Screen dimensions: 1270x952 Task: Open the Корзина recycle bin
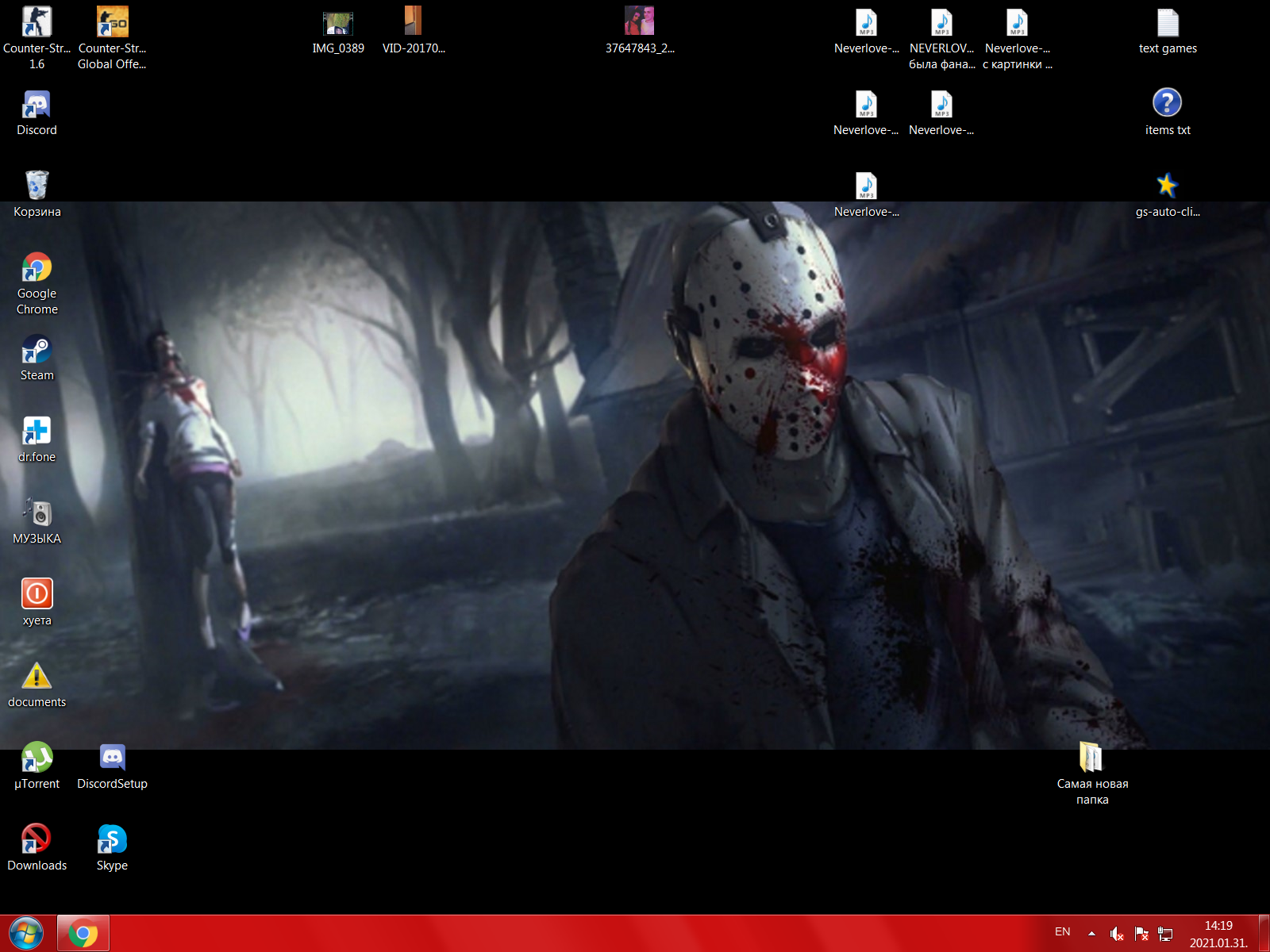[37, 195]
